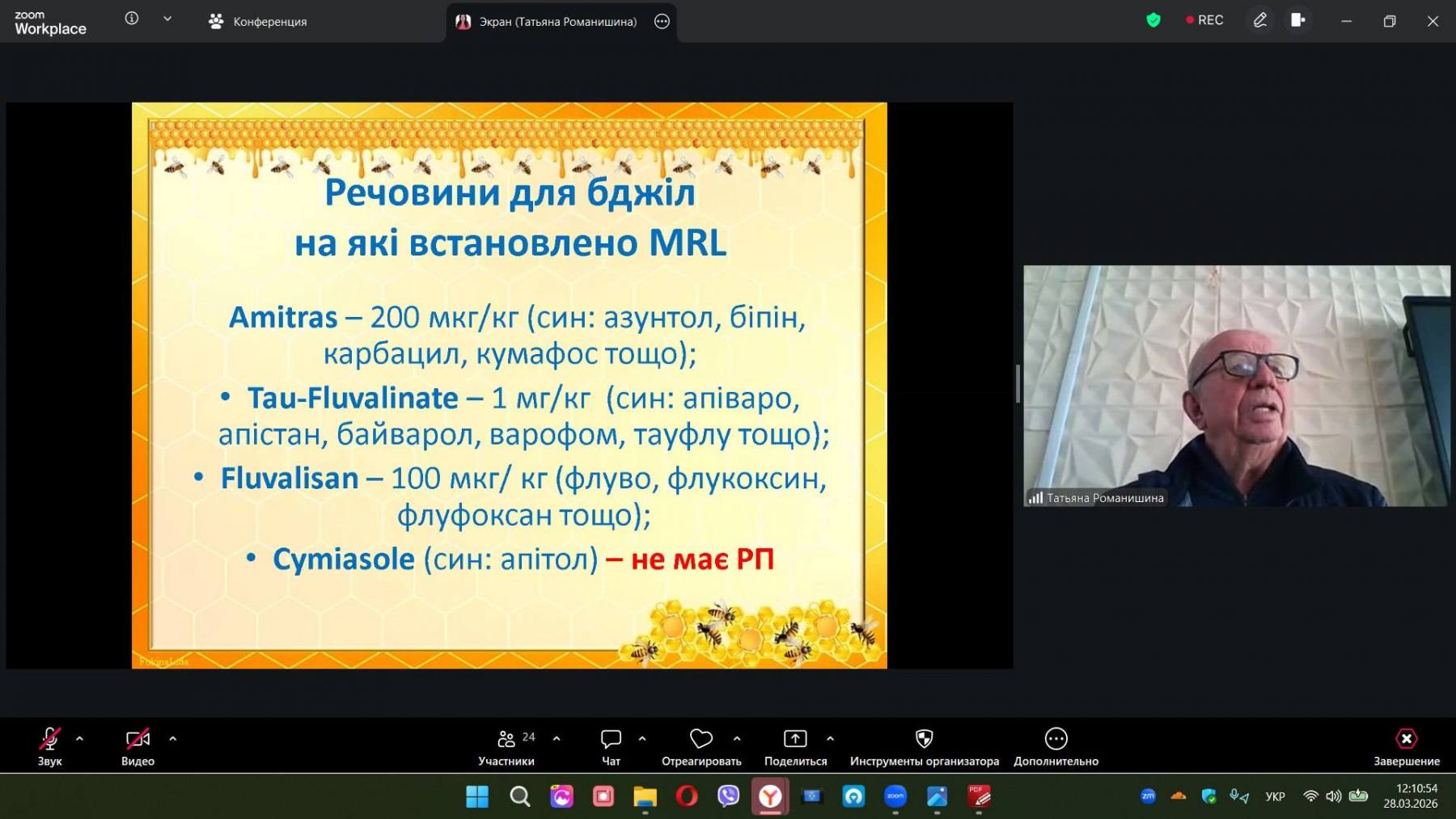This screenshot has height=819, width=1456.
Task: Click the annotate pencil icon
Action: (1260, 20)
